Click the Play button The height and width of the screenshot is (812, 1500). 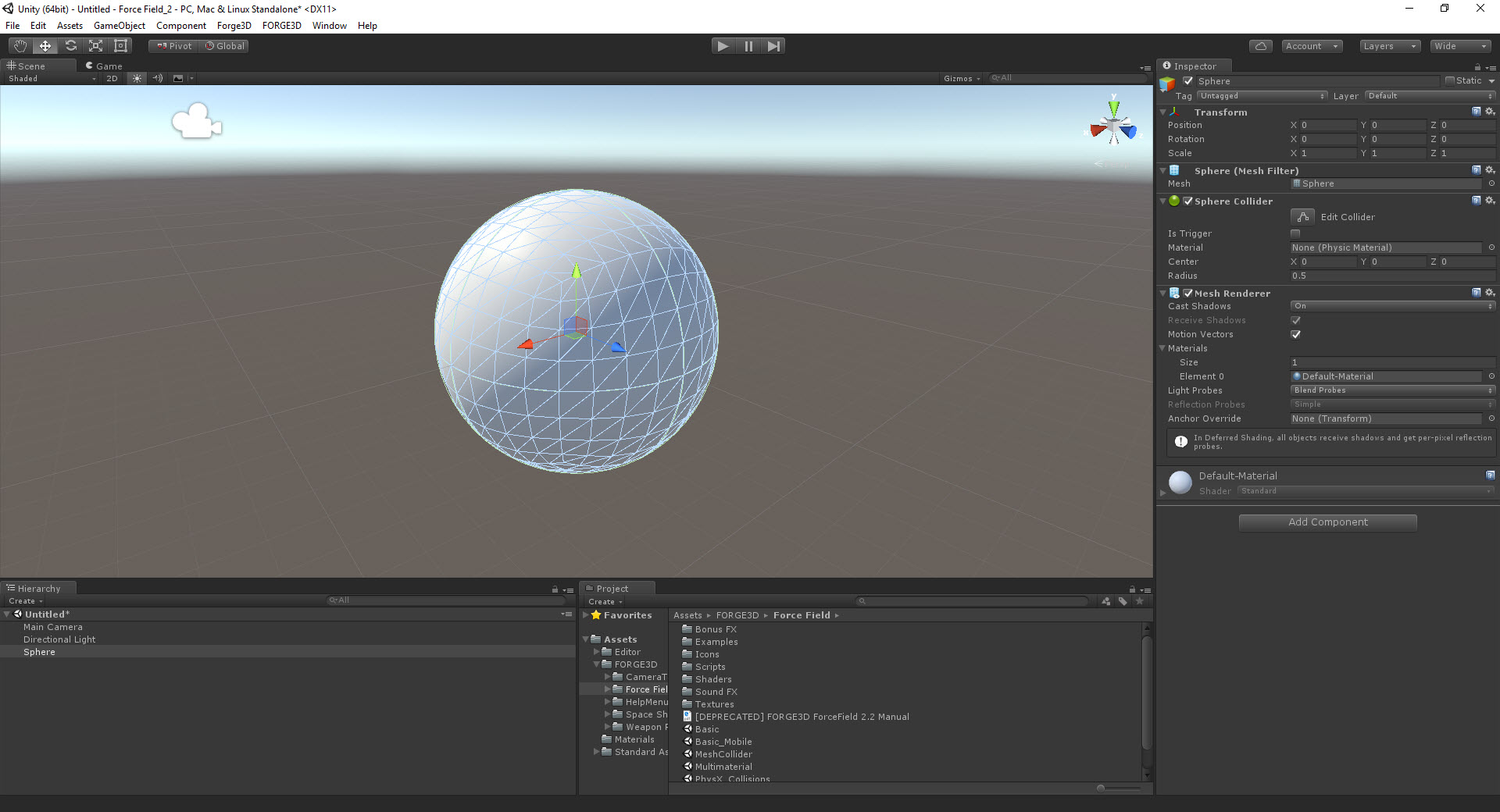point(723,46)
